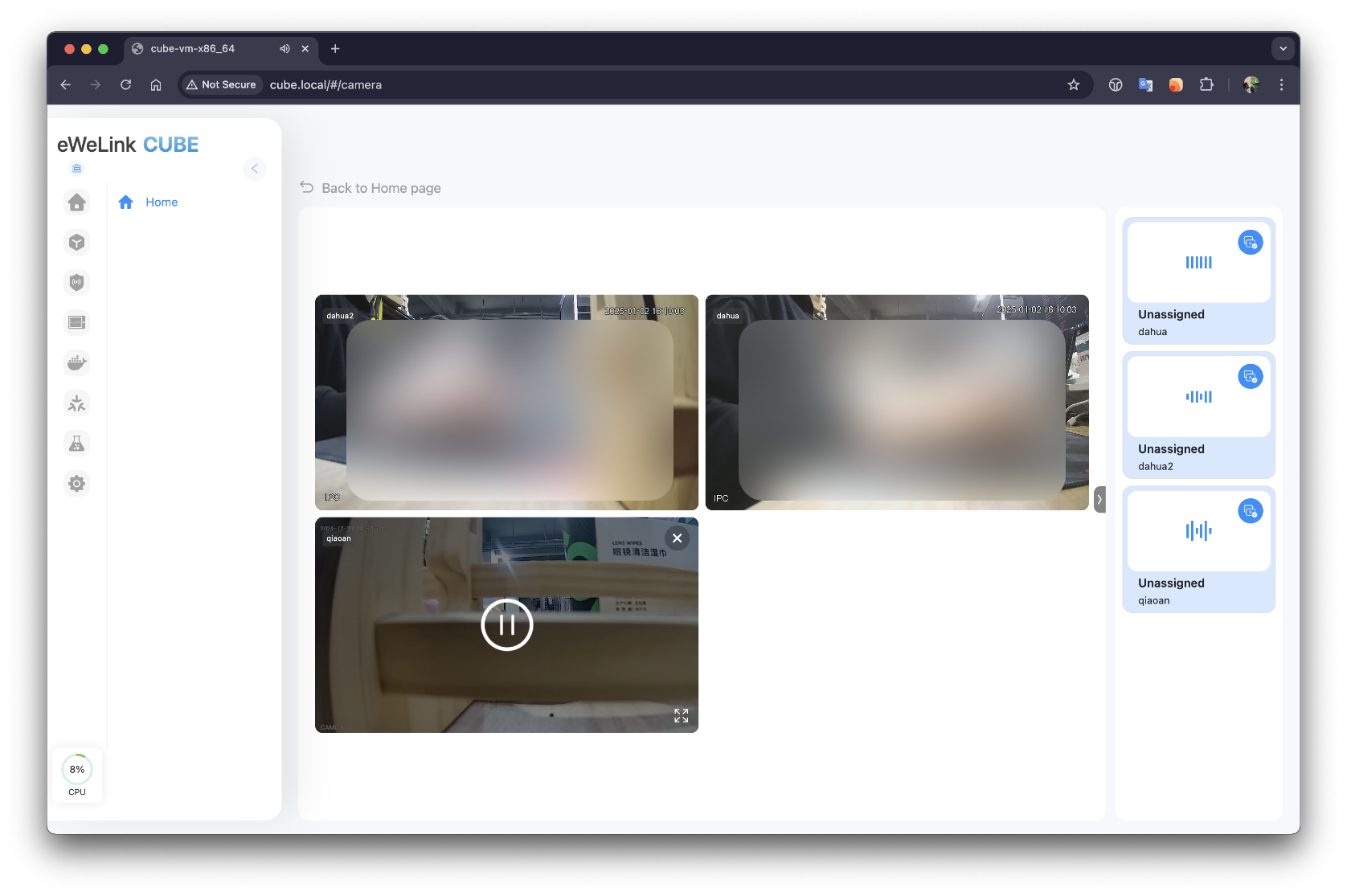Collapse the left sidebar with chevron
The width and height of the screenshot is (1347, 896).
pyautogui.click(x=254, y=169)
